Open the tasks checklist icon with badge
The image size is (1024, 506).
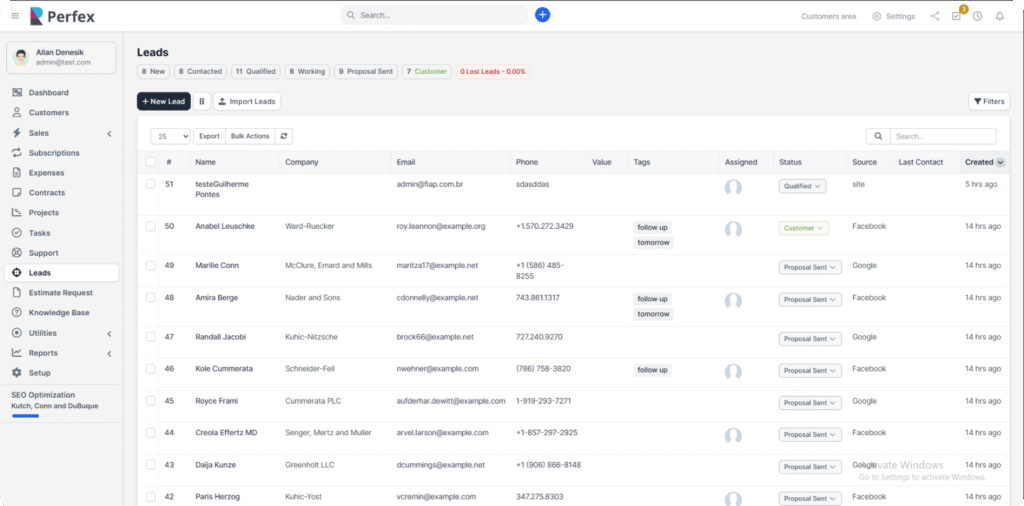(957, 16)
